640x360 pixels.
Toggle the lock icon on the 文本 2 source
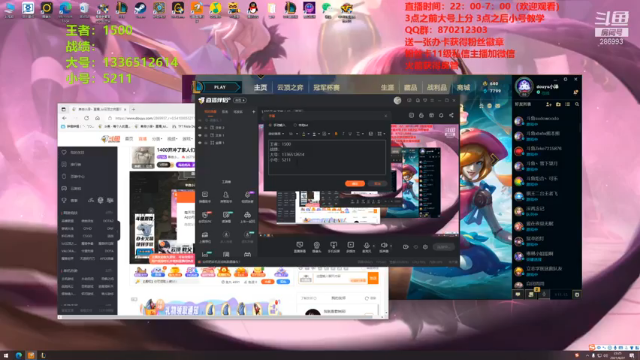(206, 128)
